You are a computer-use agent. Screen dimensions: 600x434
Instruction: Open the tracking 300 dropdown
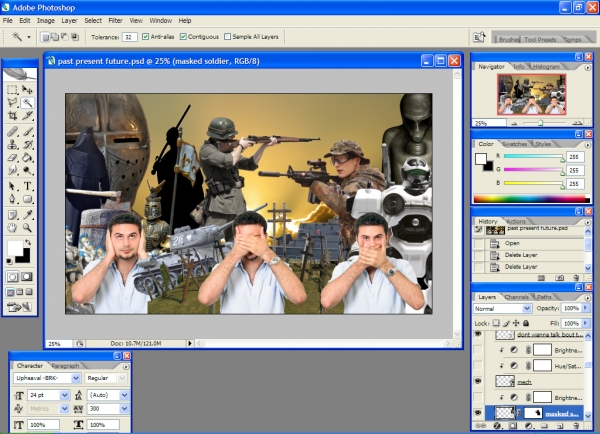click(124, 409)
